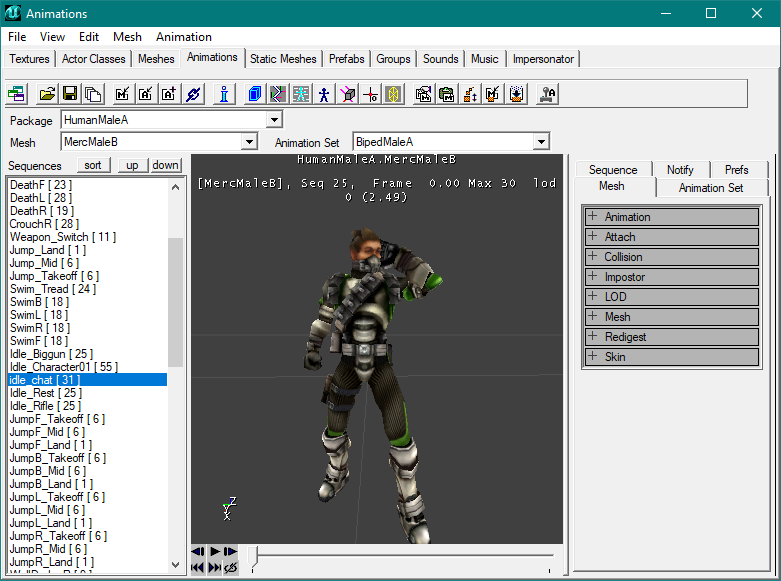Open the Animation menu
The width and height of the screenshot is (781, 581).
184,37
